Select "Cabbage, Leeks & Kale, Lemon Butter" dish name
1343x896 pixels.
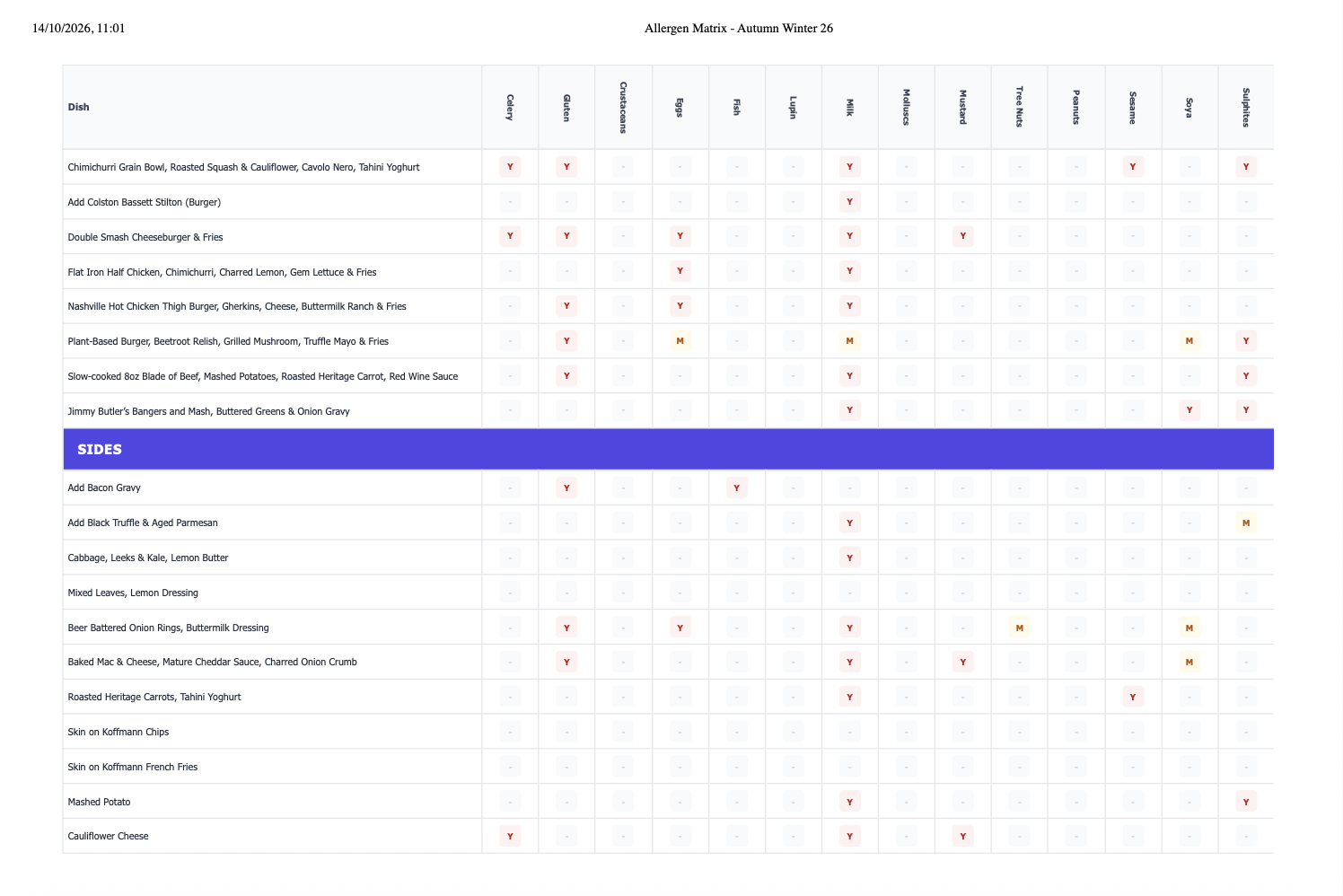click(x=148, y=558)
